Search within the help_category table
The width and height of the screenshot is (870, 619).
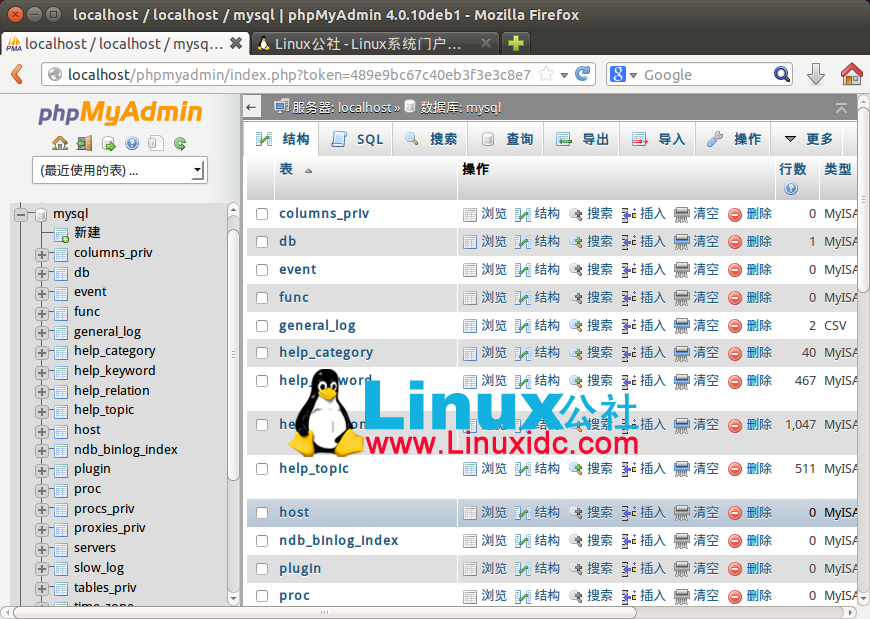(597, 353)
